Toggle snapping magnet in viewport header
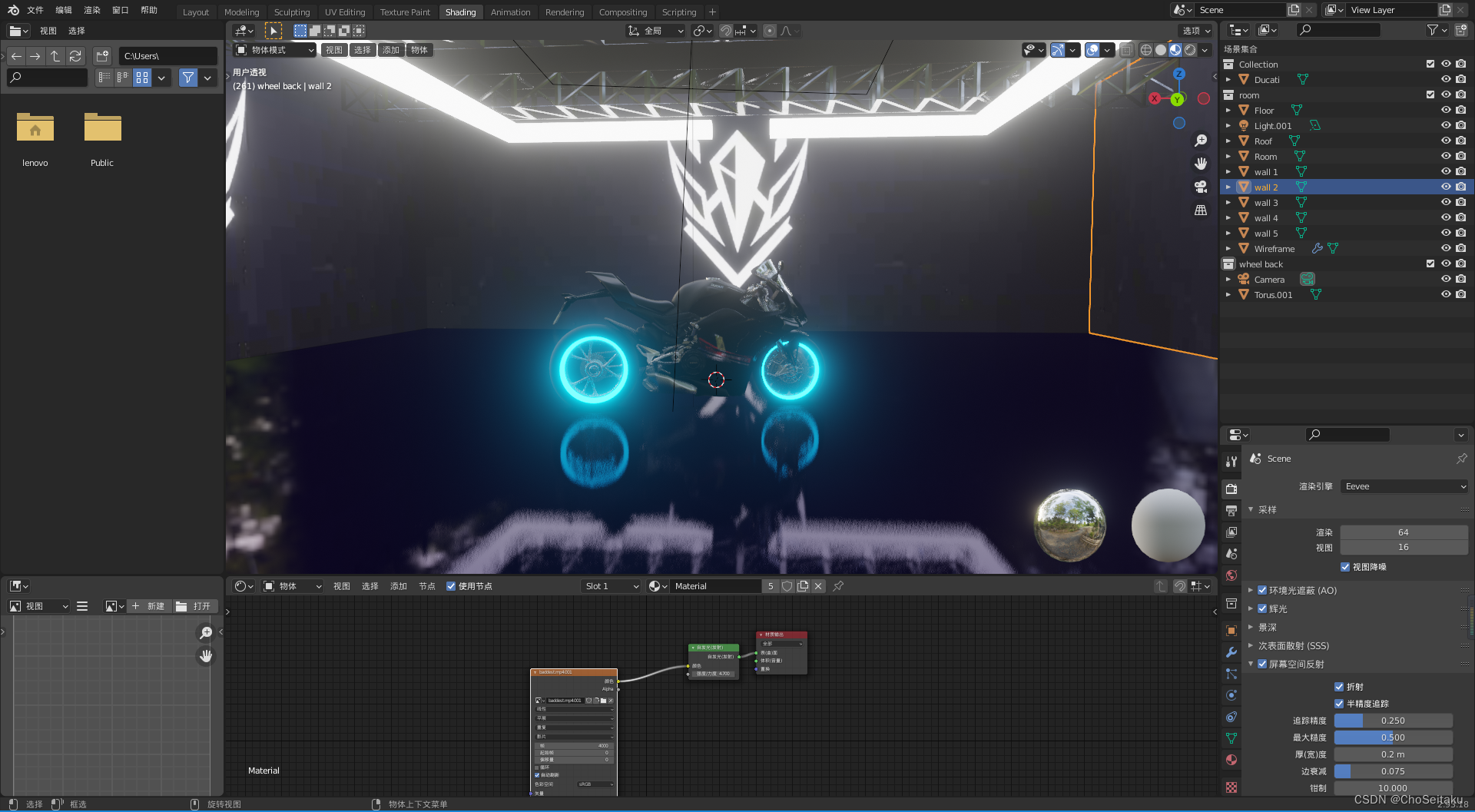The image size is (1475, 812). click(x=725, y=31)
